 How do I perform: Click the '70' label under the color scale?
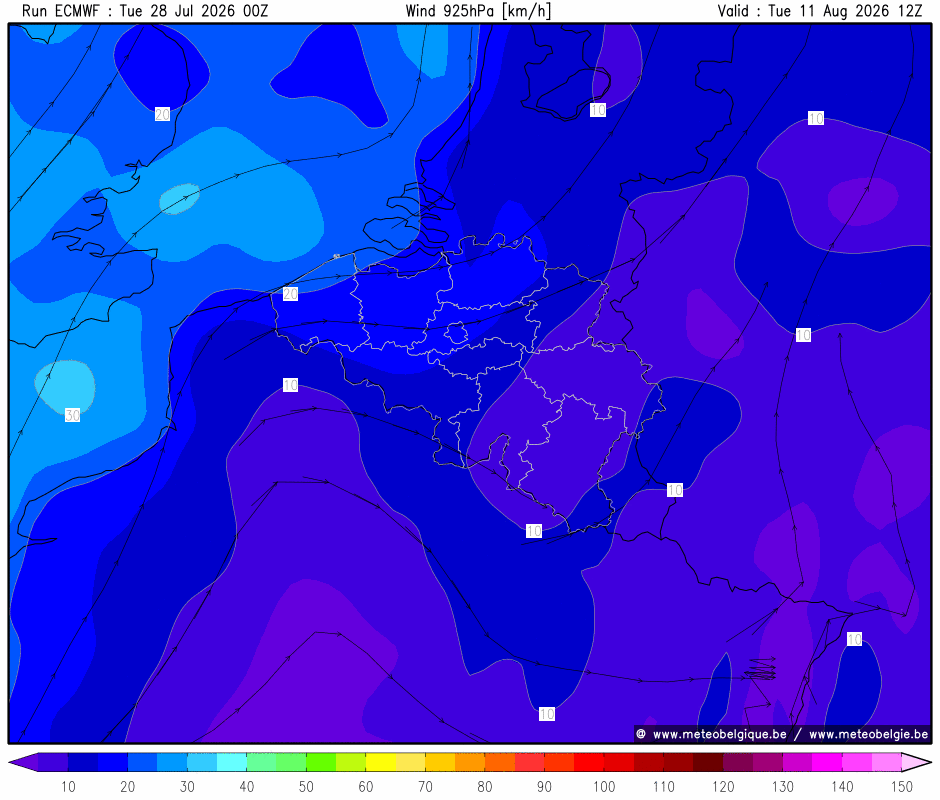[x=426, y=786]
